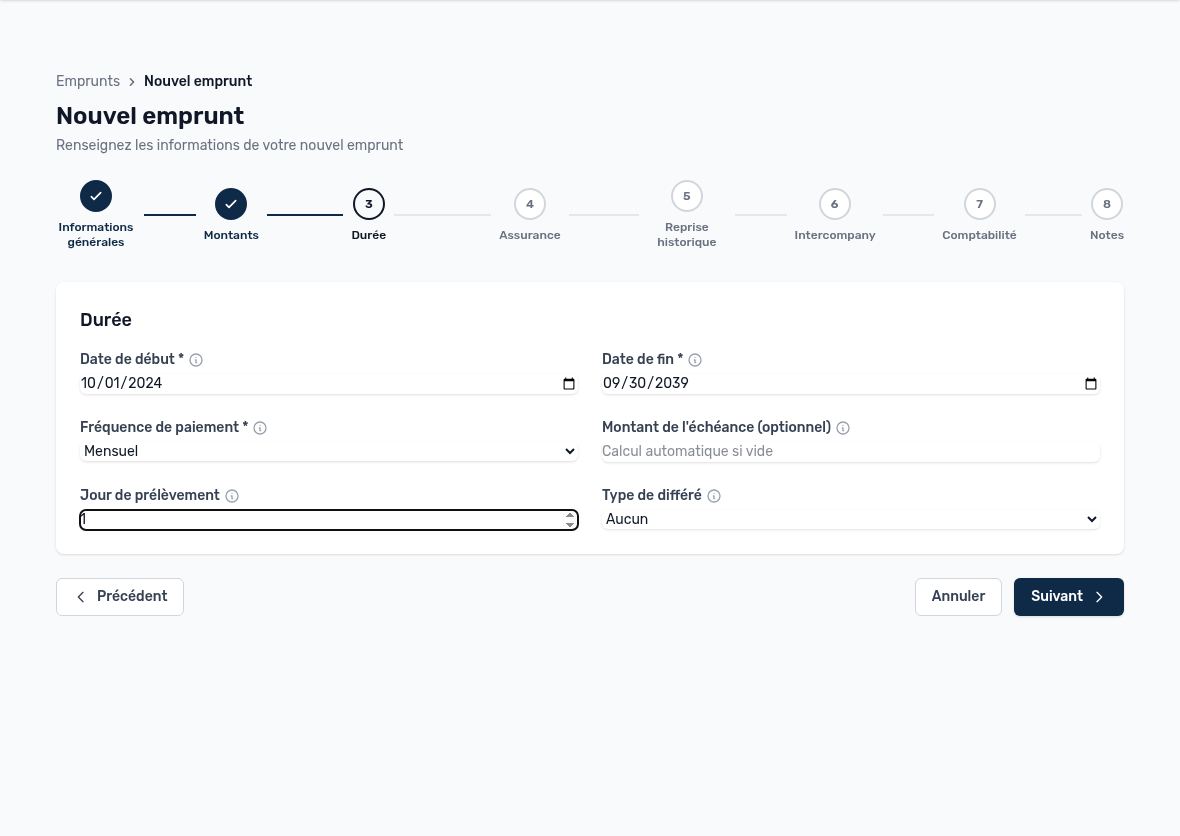Cancel with the Annuler button
Screen dimensions: 1180x836
(958, 597)
